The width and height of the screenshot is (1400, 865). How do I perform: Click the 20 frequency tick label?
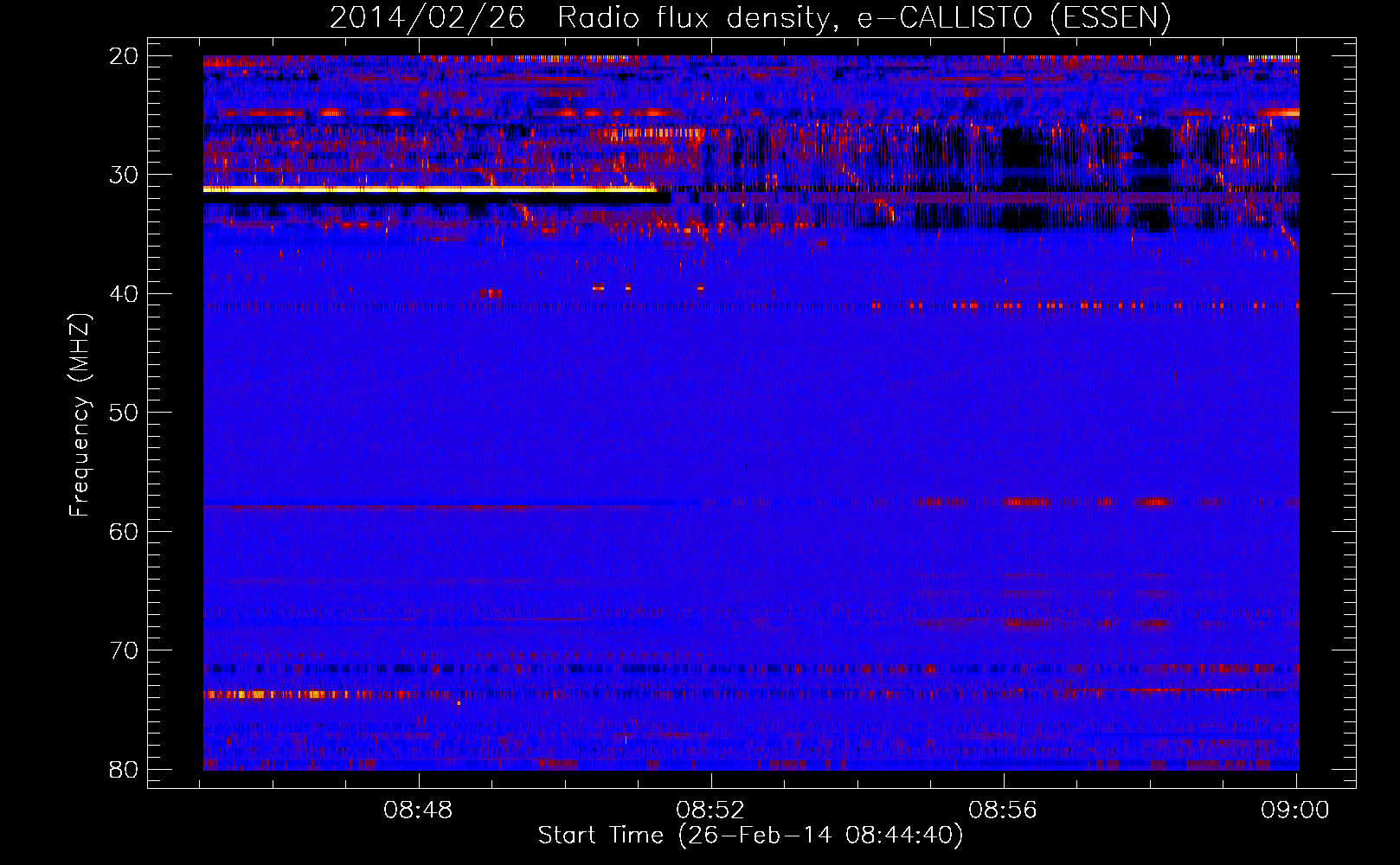coord(124,56)
